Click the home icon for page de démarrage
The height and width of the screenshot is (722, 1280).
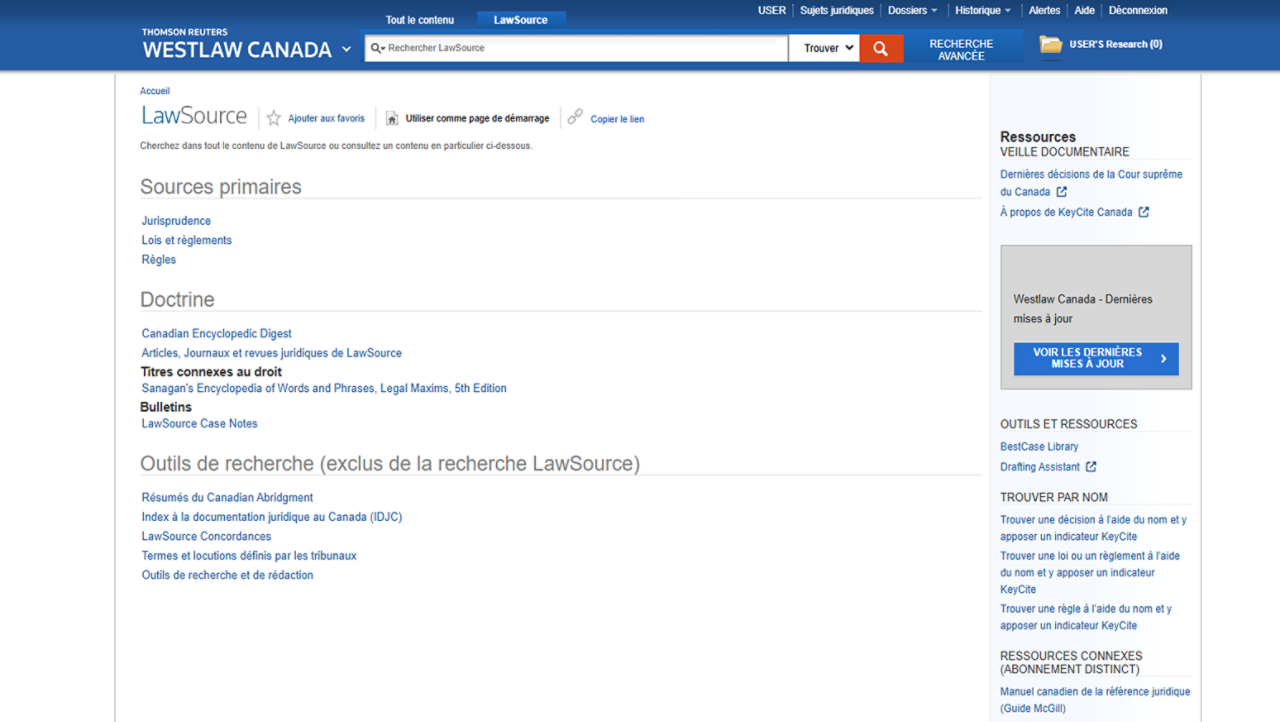[392, 117]
